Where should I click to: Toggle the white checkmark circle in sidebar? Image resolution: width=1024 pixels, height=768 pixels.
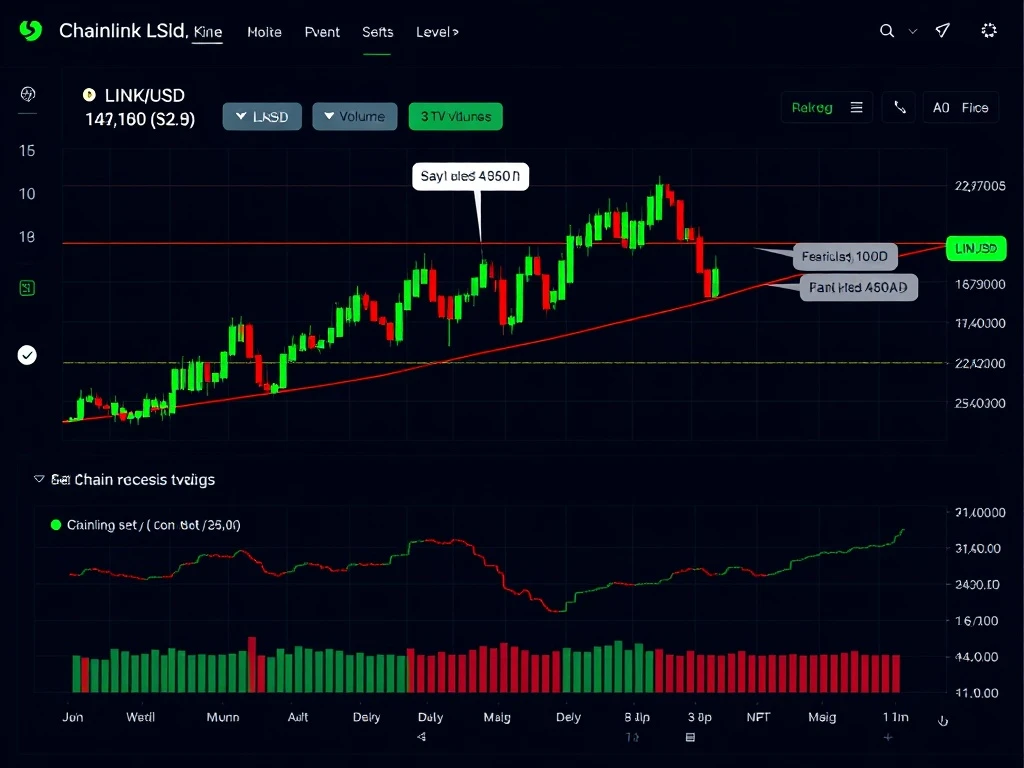click(27, 354)
